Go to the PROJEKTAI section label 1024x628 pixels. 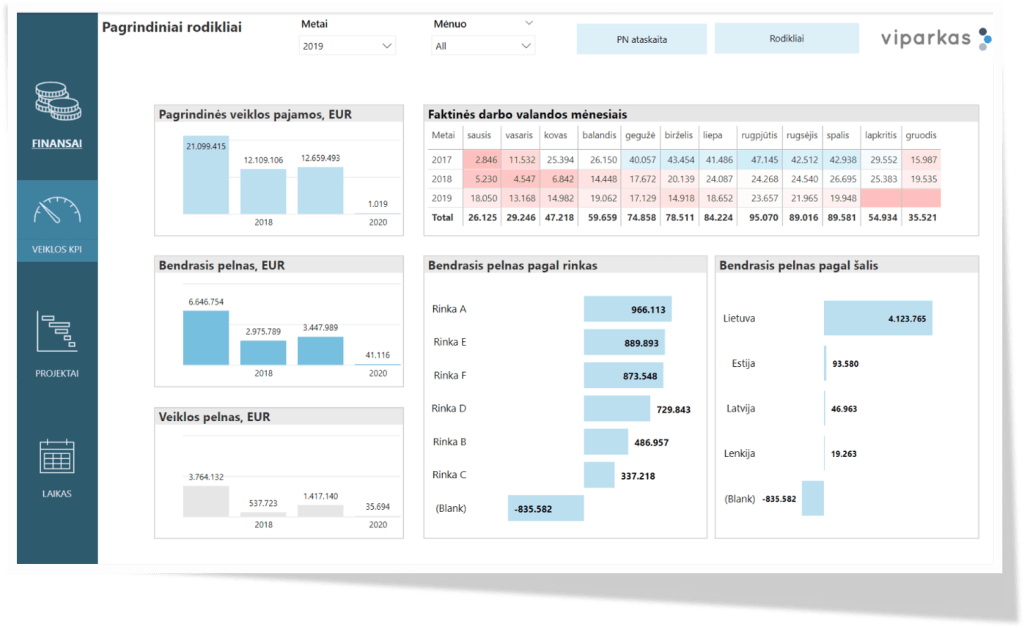coord(57,373)
